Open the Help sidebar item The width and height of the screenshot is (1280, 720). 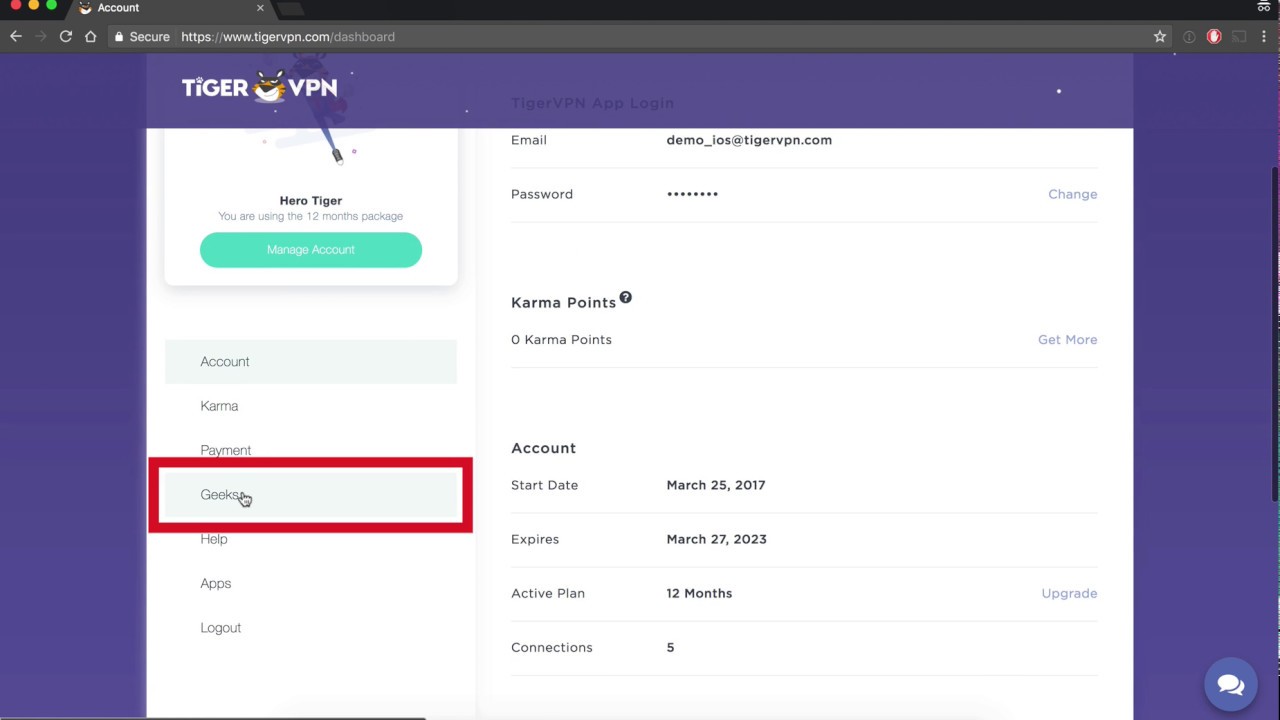pyautogui.click(x=311, y=539)
